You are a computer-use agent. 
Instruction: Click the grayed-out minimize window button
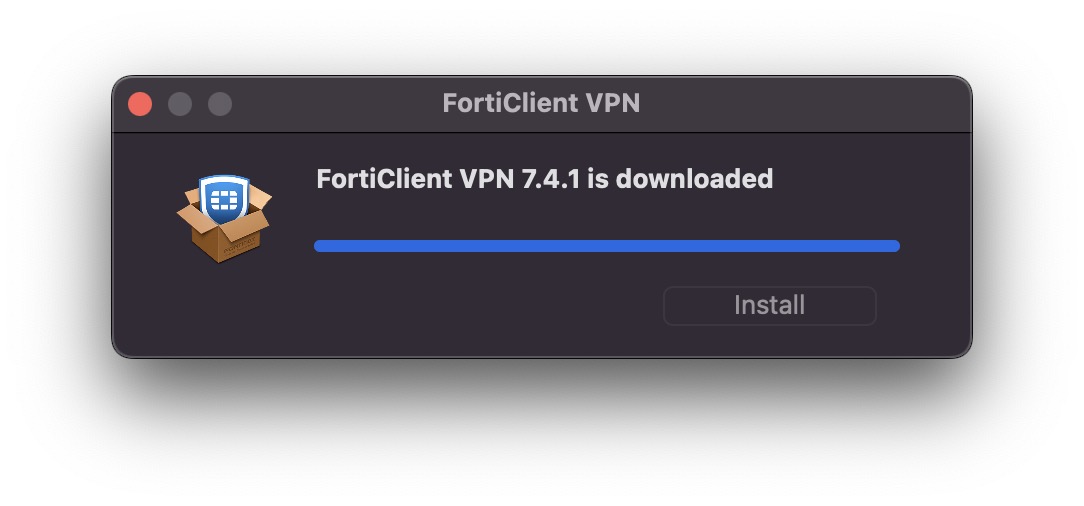coord(180,104)
